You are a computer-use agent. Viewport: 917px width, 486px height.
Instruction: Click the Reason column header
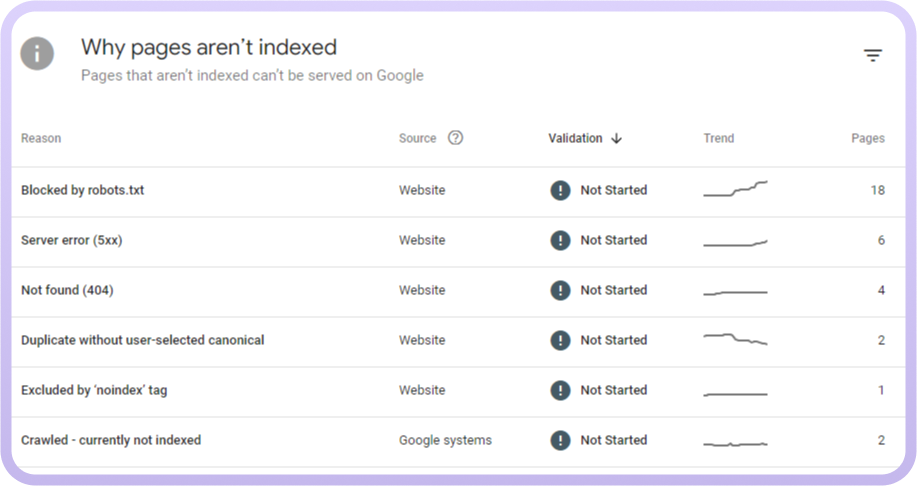tap(41, 138)
